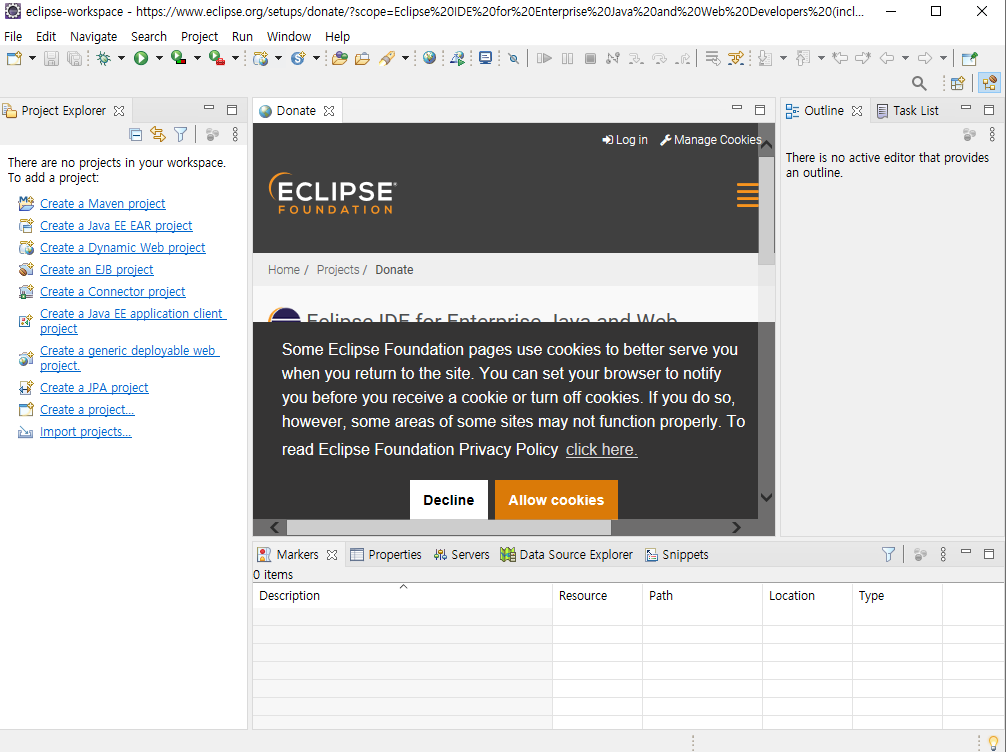This screenshot has height=752, width=1006.
Task: Click the Resume debug icon
Action: tap(544, 58)
